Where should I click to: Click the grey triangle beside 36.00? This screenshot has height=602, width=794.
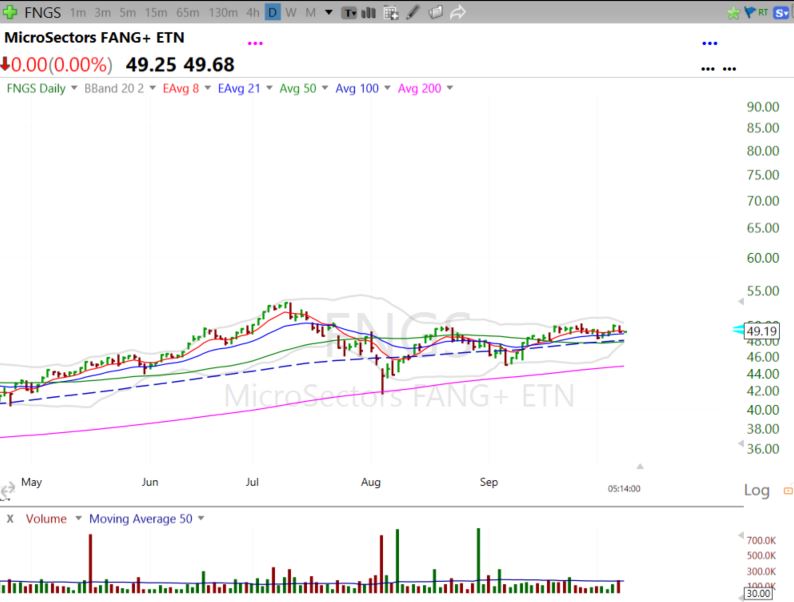coord(741,444)
